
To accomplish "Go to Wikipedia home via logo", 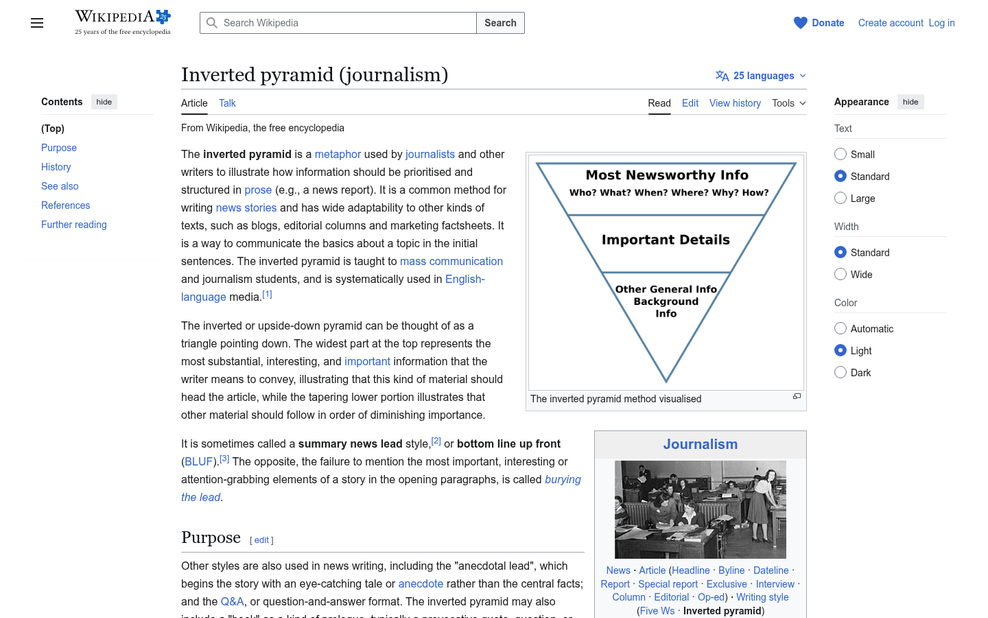I will coord(123,22).
